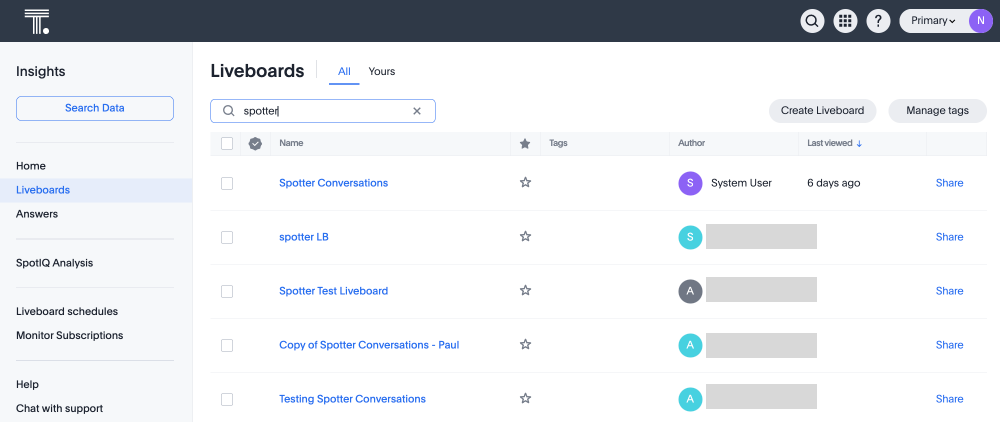Open Answers in the left sidebar
The image size is (1000, 422).
pos(37,214)
